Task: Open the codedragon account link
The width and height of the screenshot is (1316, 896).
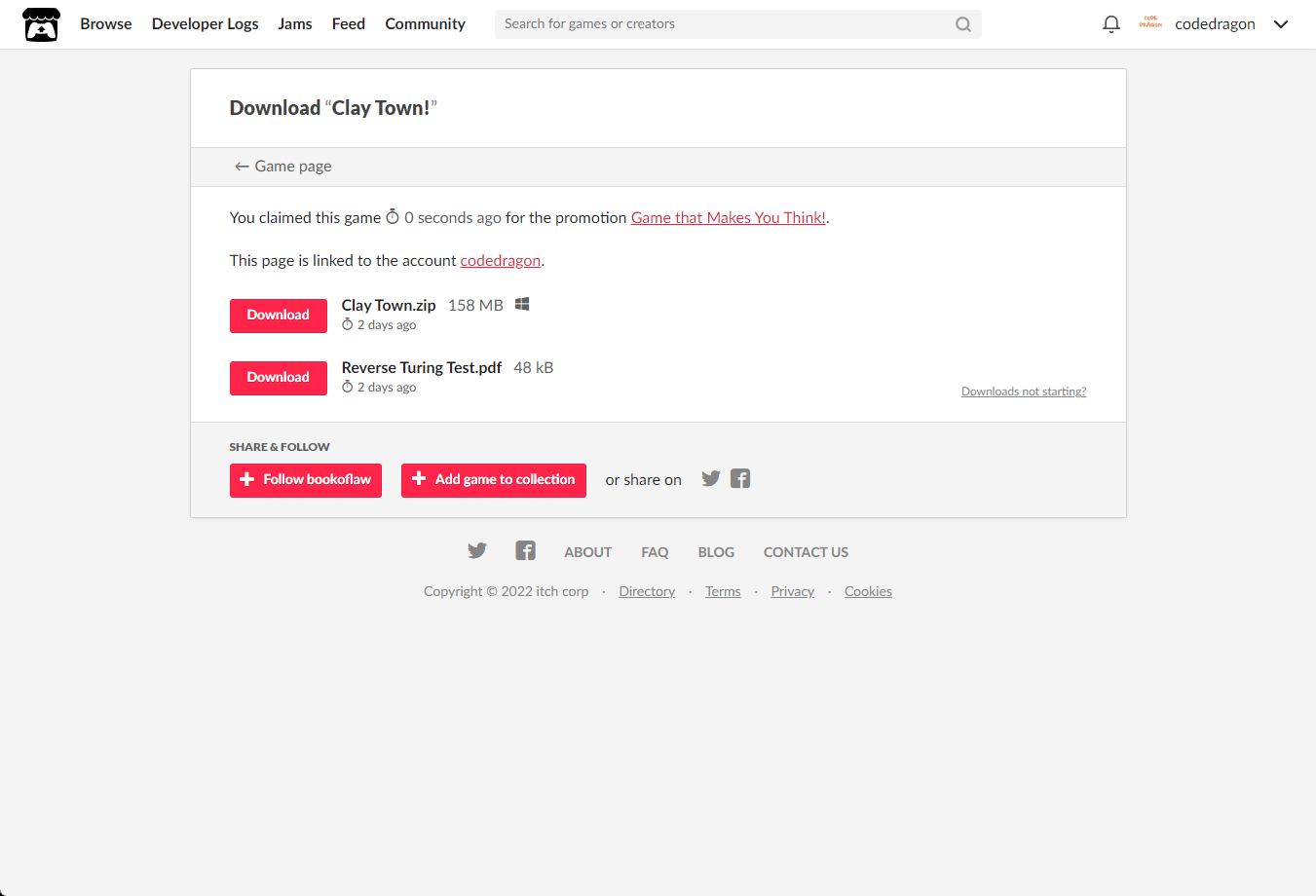Action: [x=501, y=260]
